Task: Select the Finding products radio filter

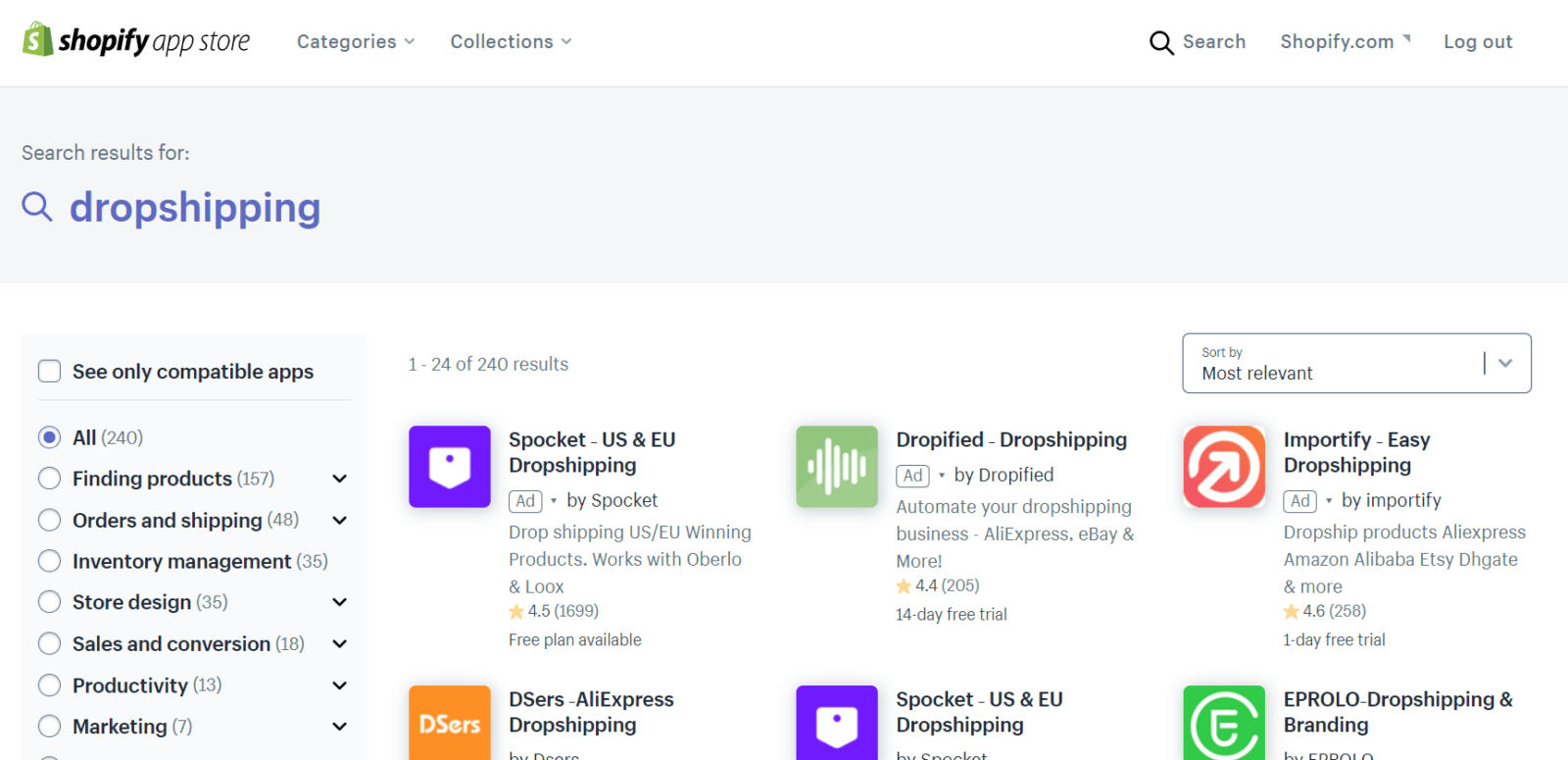Action: (49, 479)
